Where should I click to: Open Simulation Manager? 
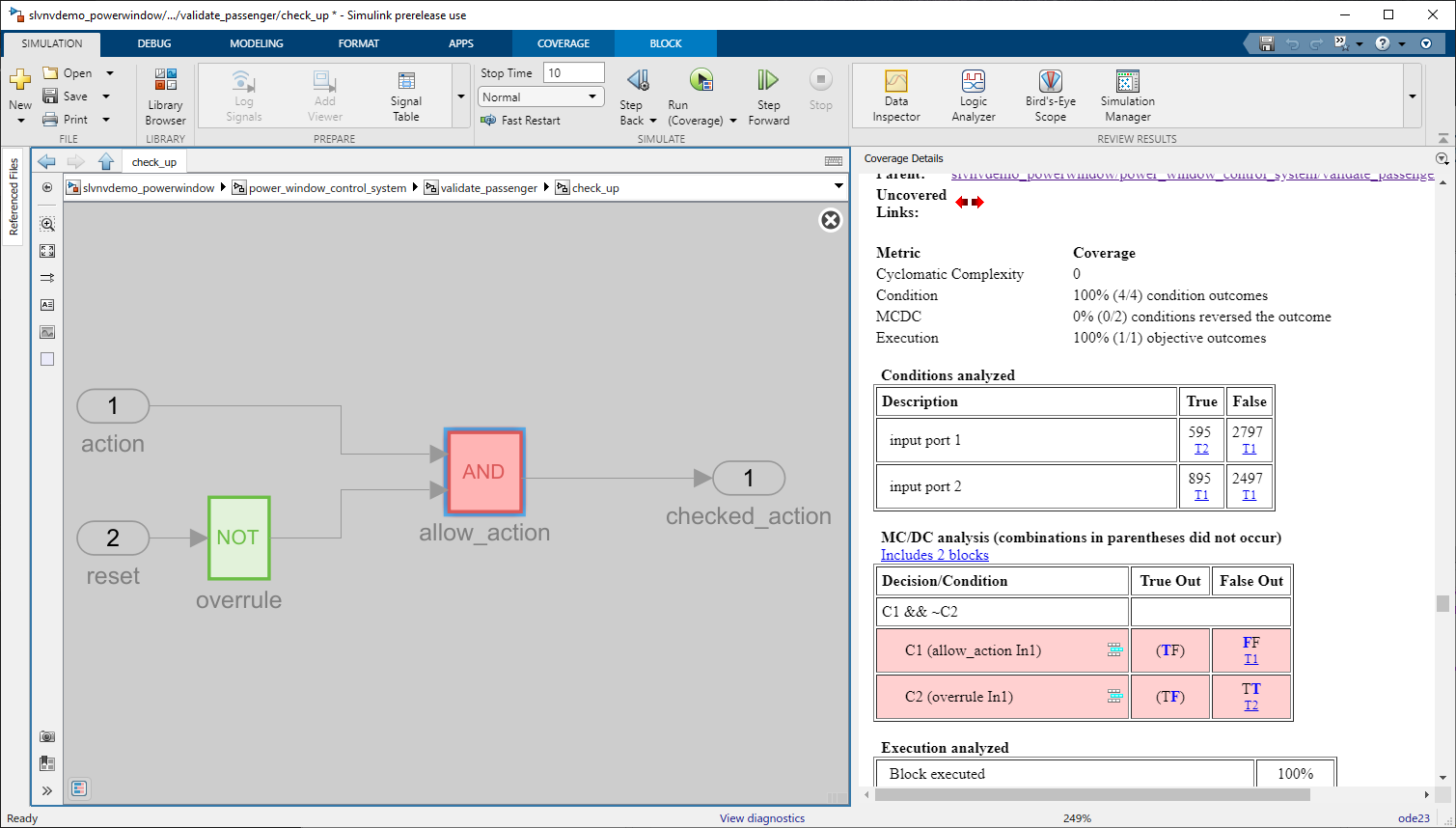[1127, 96]
